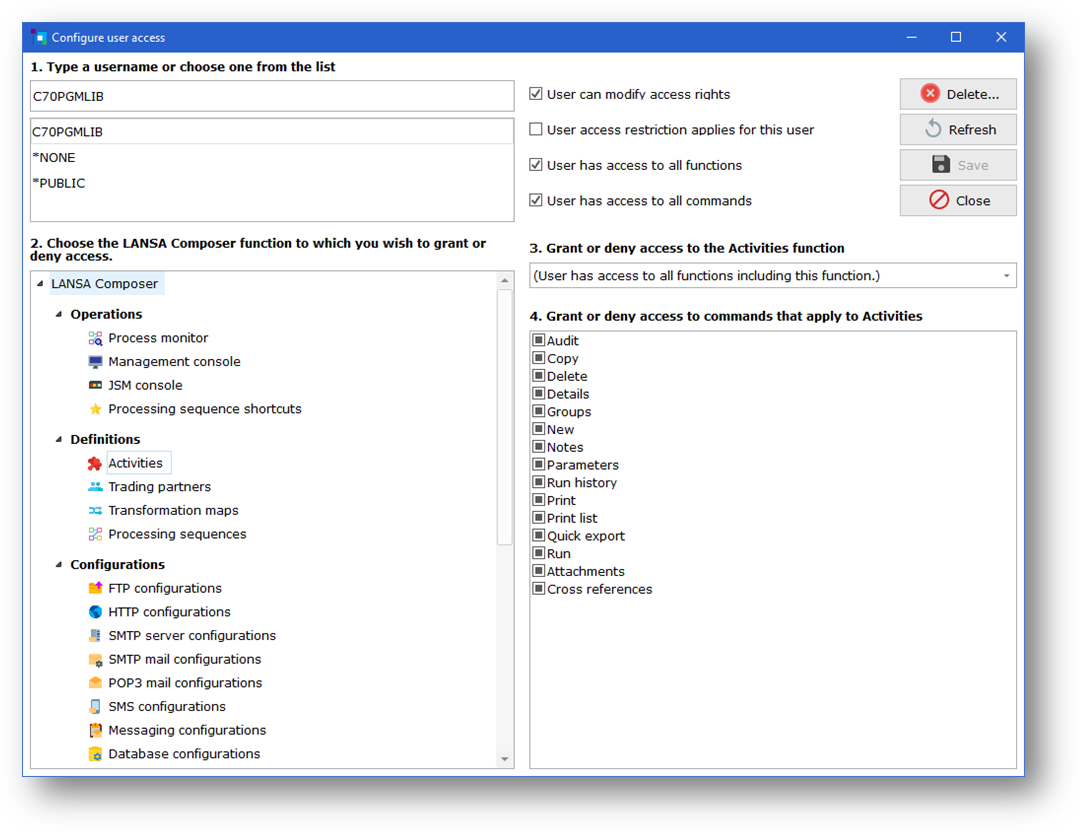Toggle the Delete command checkbox
This screenshot has width=1080, height=832.
coord(539,375)
